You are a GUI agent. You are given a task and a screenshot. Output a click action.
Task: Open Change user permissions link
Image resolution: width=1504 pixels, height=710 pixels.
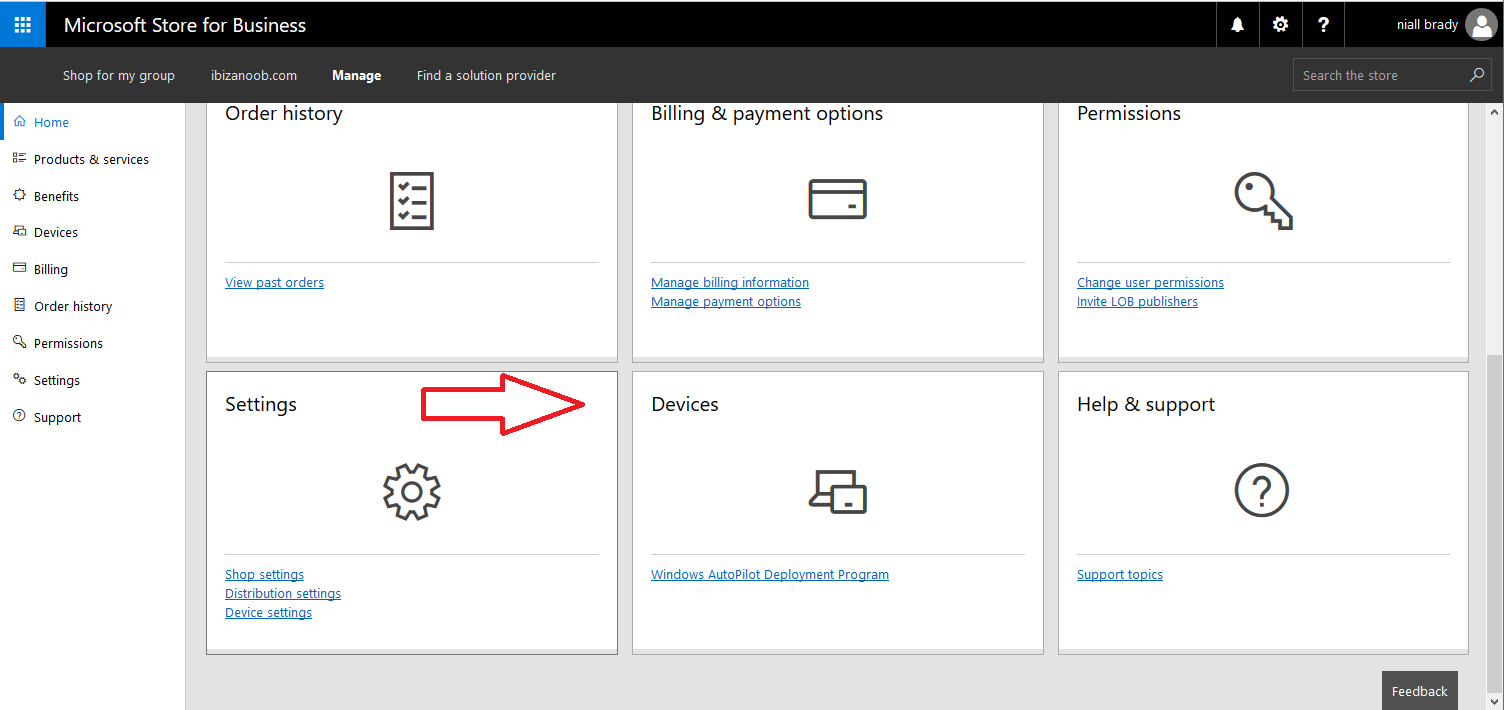point(1150,282)
